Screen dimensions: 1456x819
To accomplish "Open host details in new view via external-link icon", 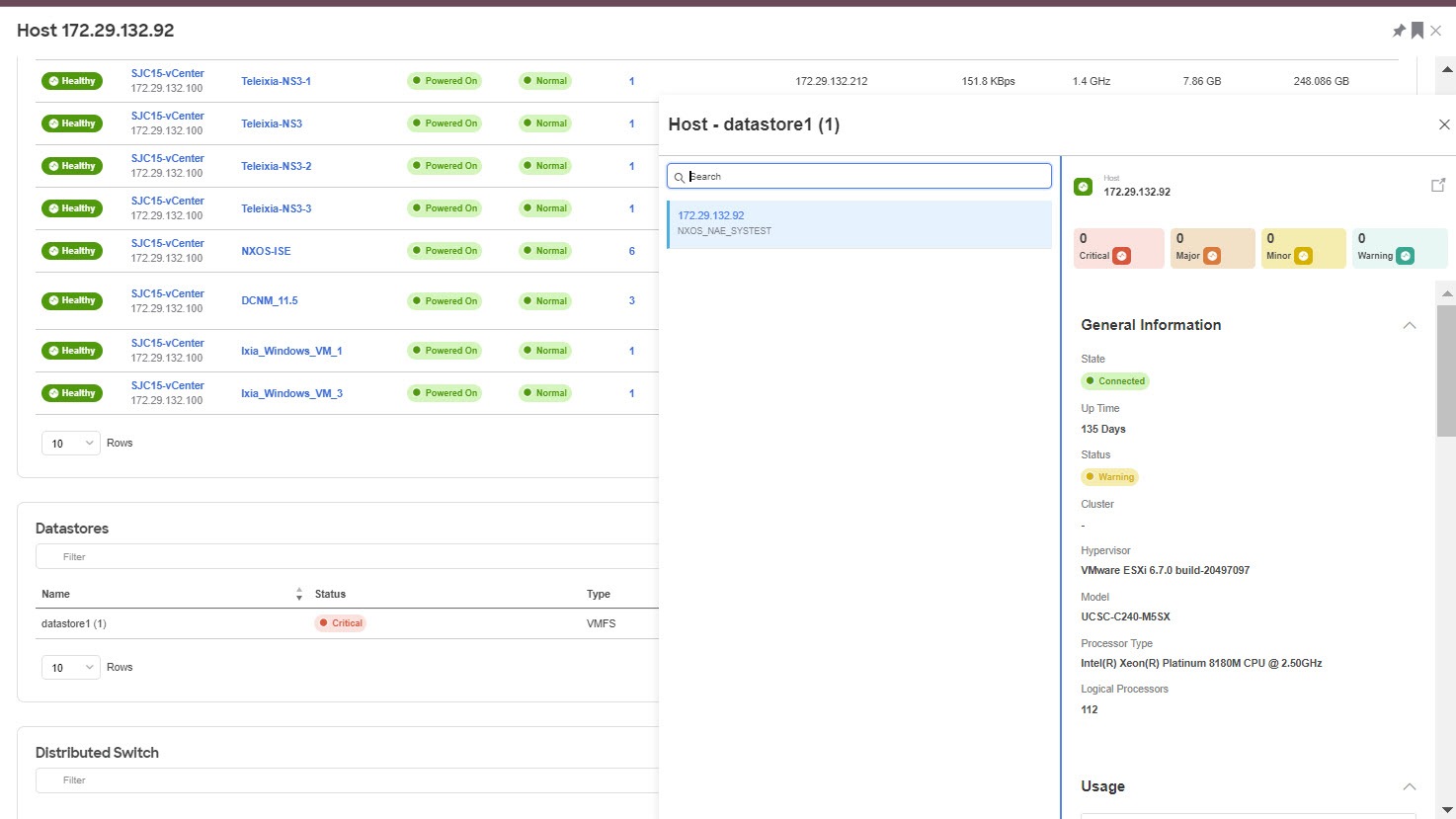I will click(x=1438, y=184).
